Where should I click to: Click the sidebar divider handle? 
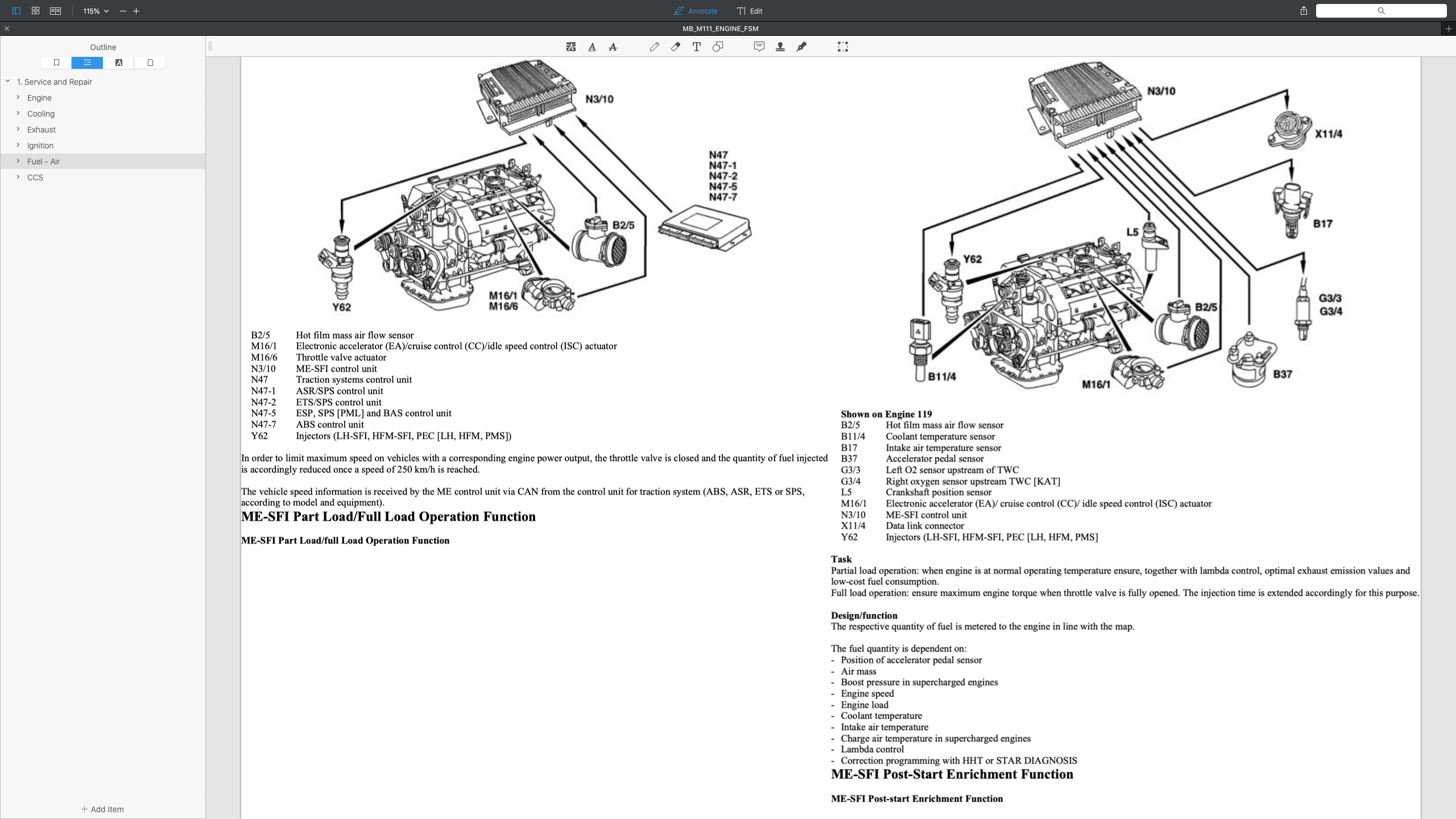(210, 46)
